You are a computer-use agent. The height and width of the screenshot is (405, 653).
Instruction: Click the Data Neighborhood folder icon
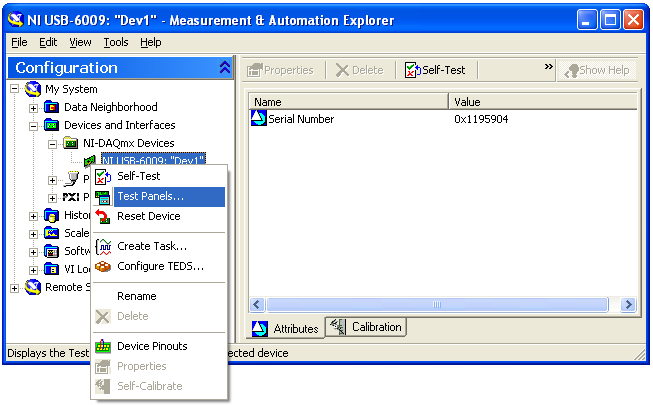click(x=51, y=107)
